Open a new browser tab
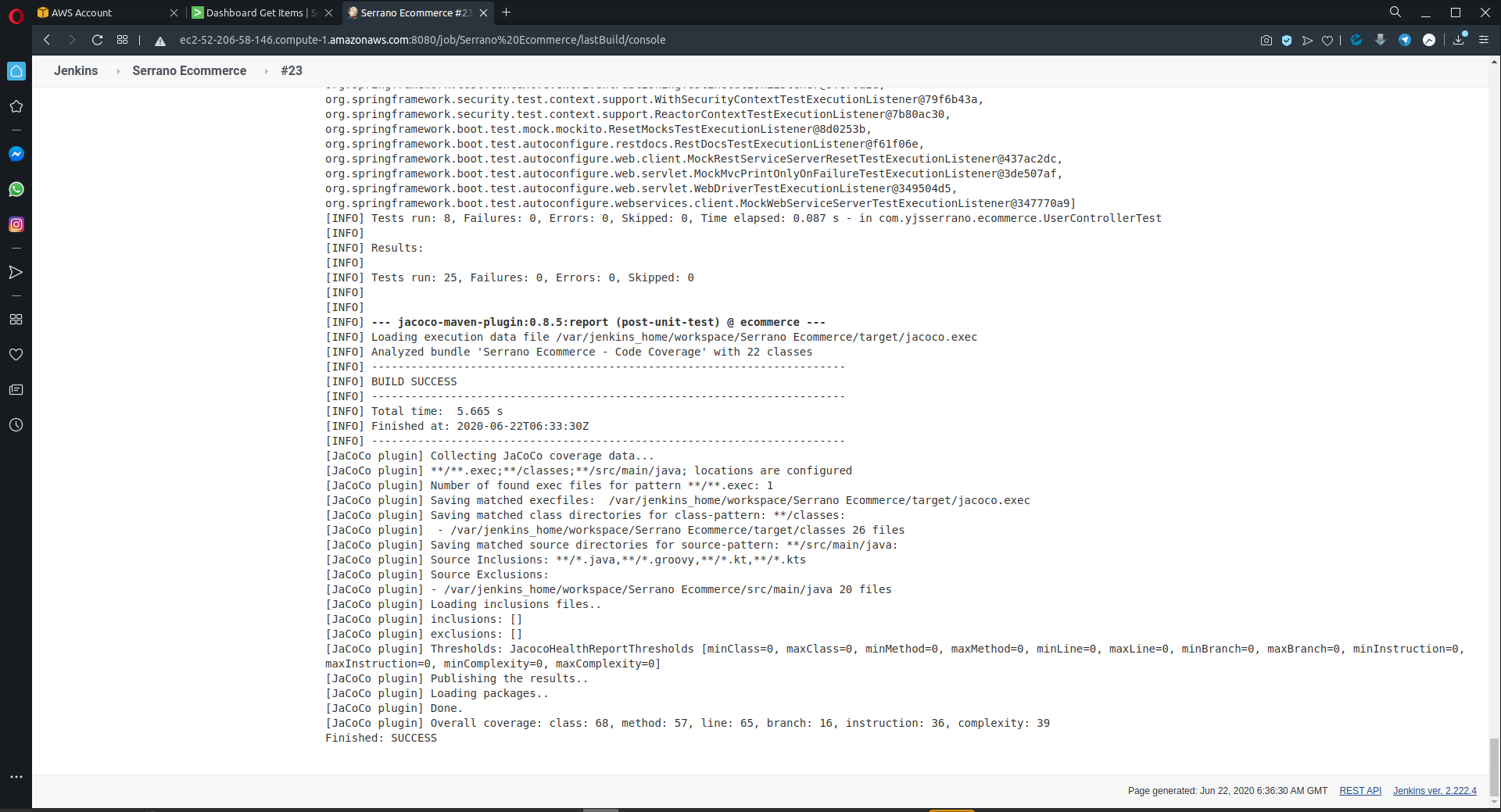The width and height of the screenshot is (1501, 812). (x=507, y=13)
